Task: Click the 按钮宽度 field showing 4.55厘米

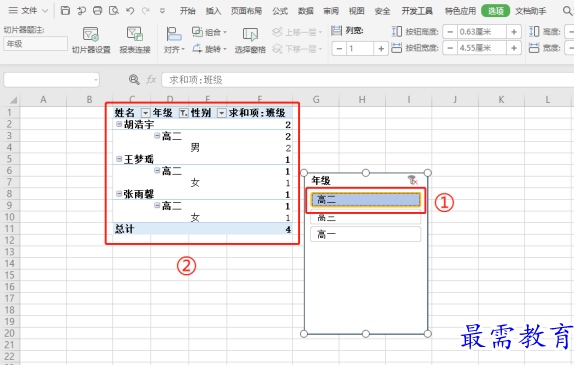Action: pyautogui.click(x=482, y=48)
